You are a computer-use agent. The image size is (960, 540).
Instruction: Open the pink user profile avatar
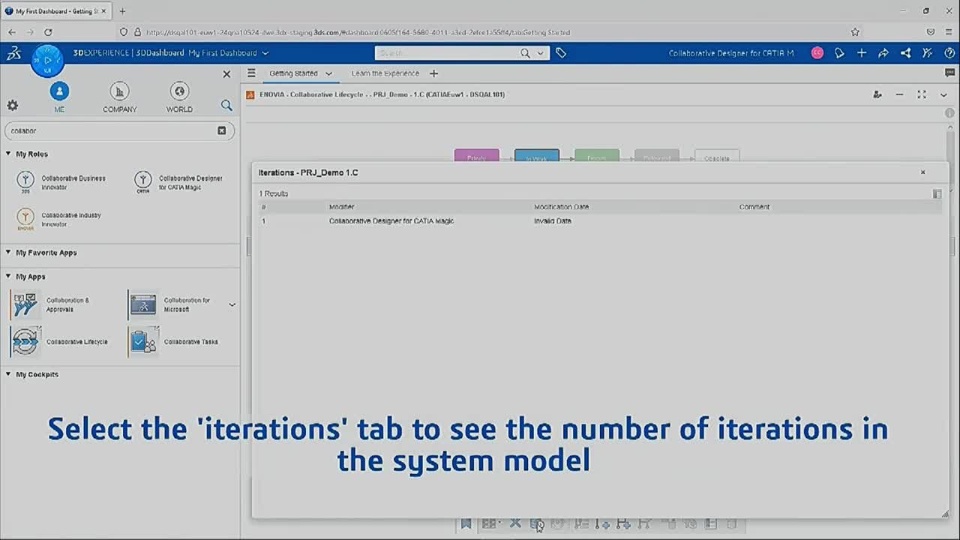817,53
